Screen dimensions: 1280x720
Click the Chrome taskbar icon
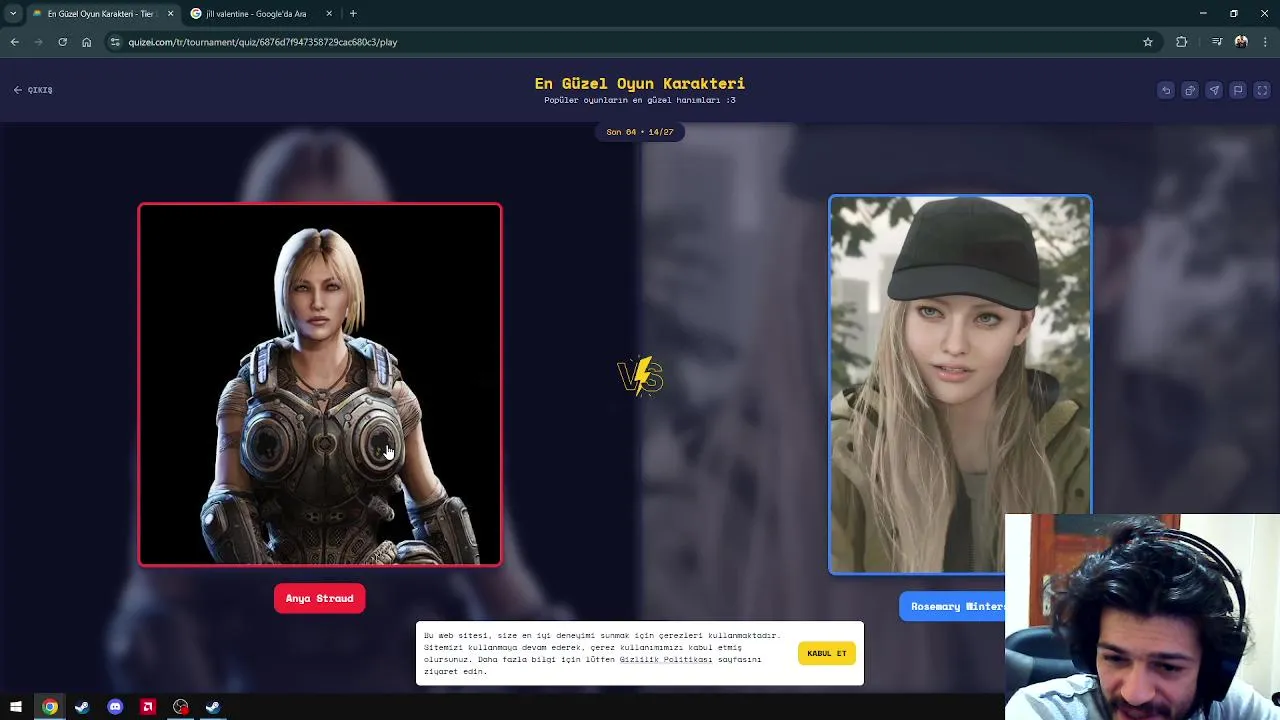49,707
